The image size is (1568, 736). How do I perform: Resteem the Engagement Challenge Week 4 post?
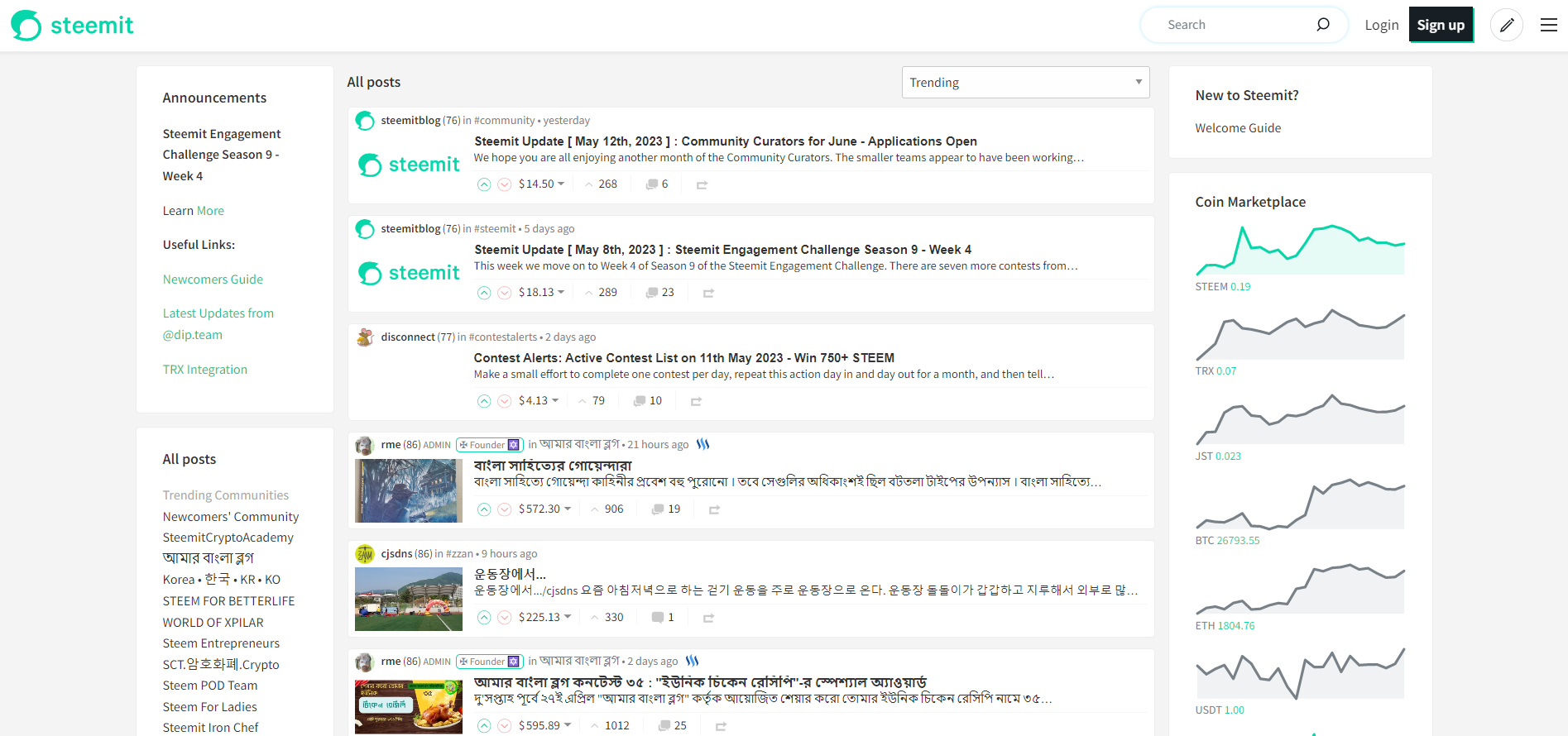(x=708, y=294)
